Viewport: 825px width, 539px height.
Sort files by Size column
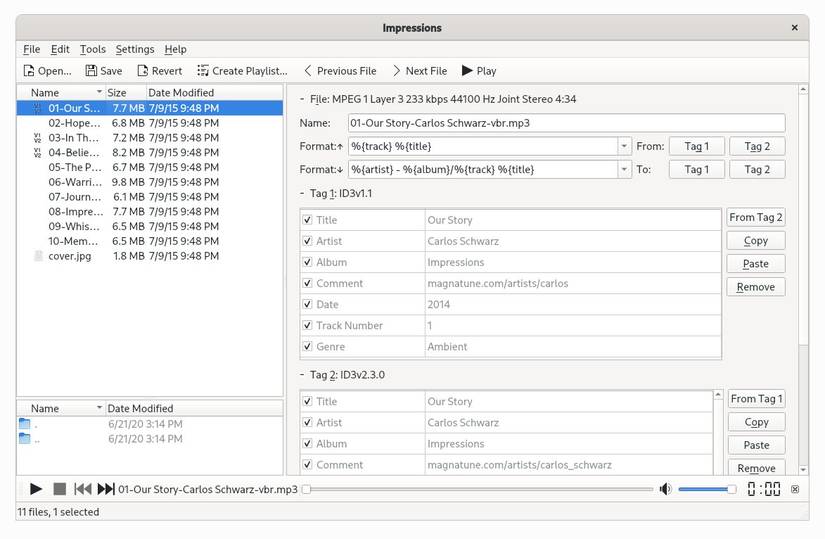coord(126,93)
